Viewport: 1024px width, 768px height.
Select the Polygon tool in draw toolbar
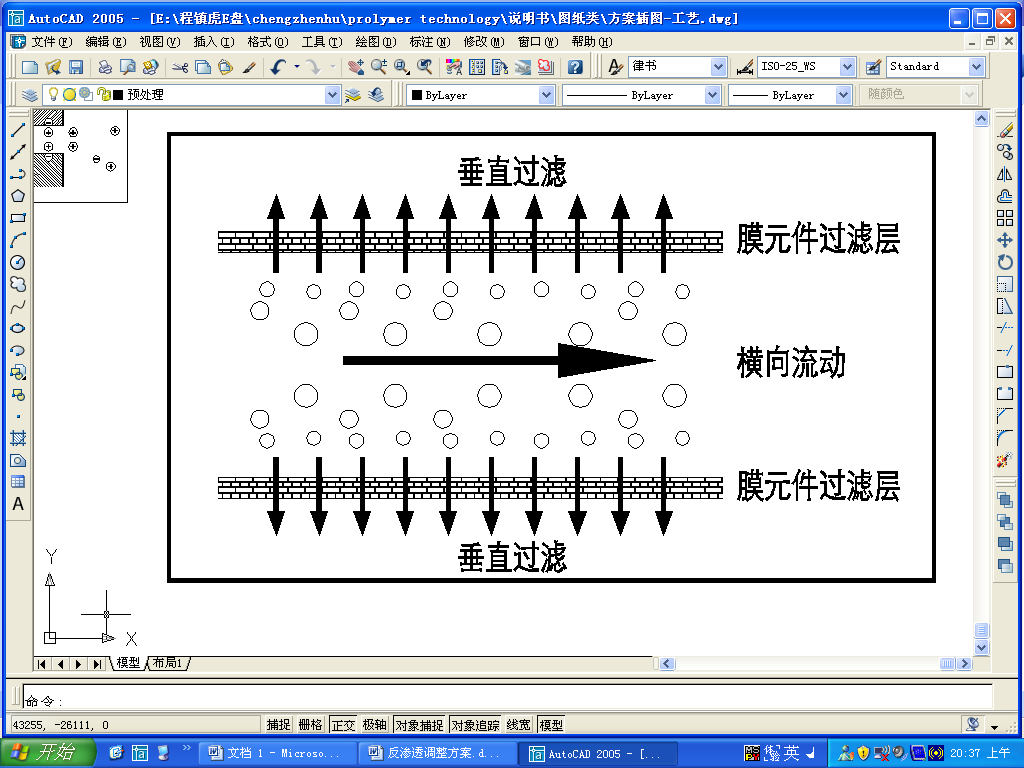[17, 196]
